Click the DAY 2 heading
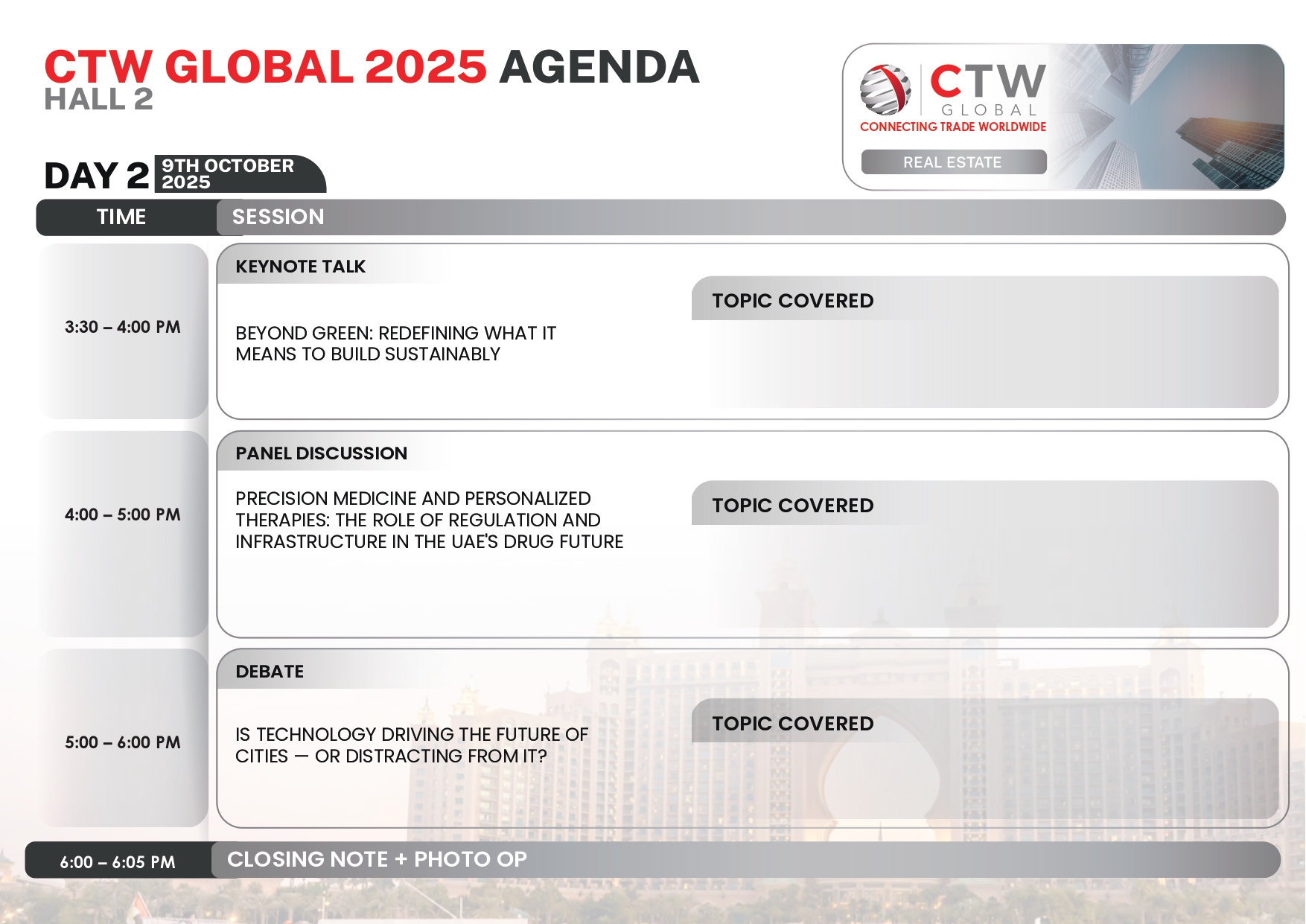This screenshot has width=1306, height=924. [97, 176]
